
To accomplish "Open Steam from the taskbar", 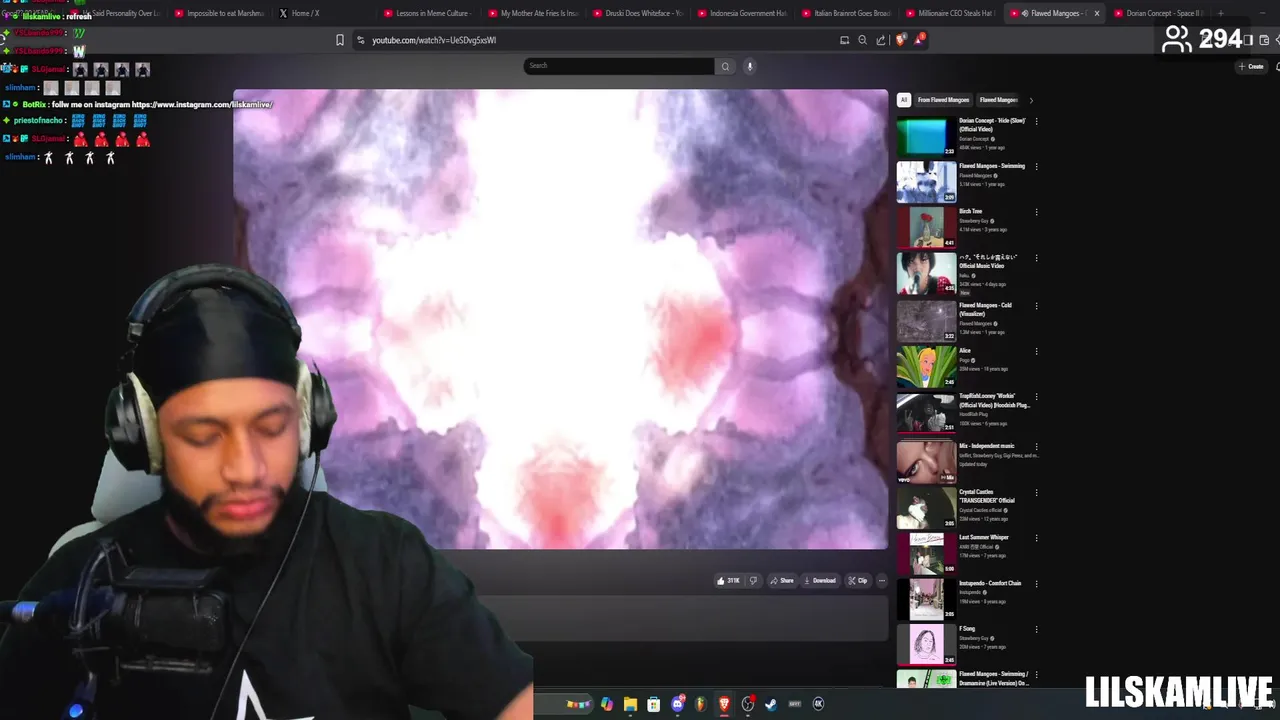I will pyautogui.click(x=771, y=704).
